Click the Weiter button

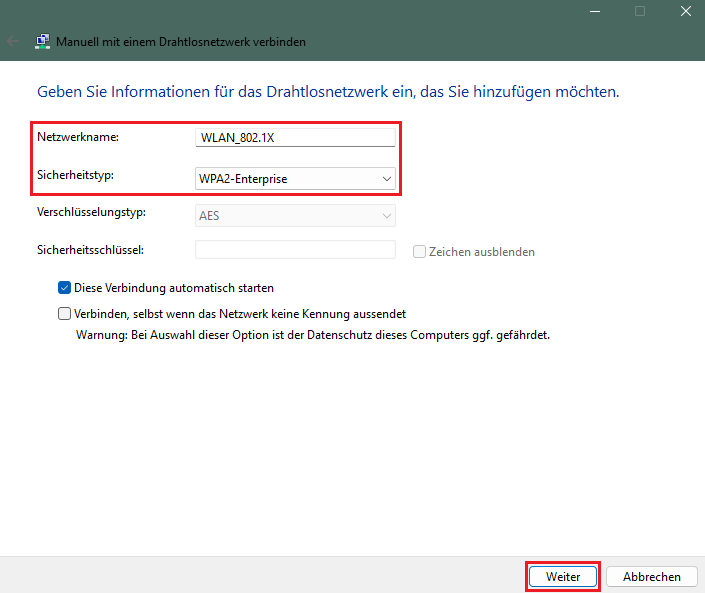563,576
